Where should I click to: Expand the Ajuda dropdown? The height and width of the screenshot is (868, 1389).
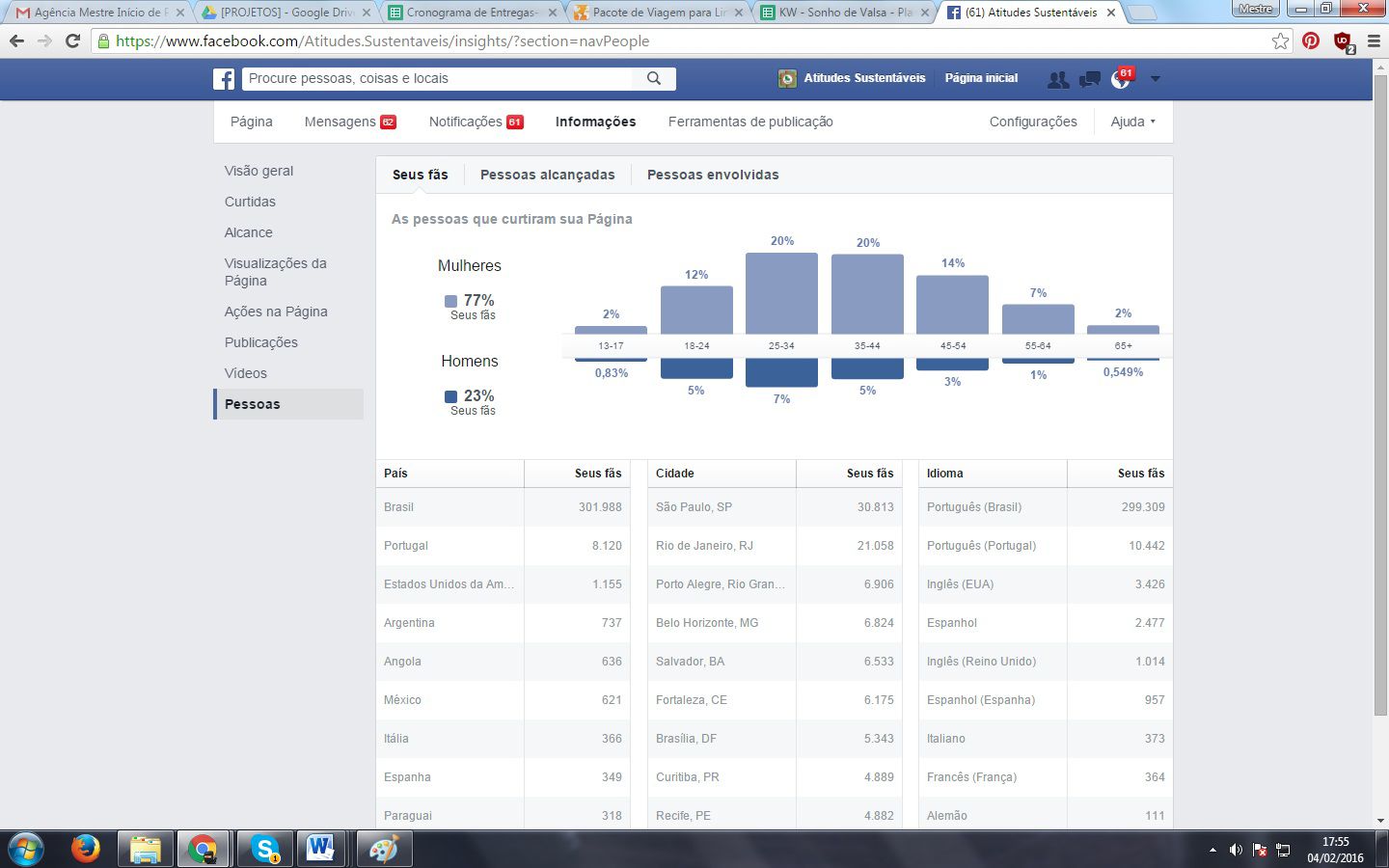[x=1132, y=122]
